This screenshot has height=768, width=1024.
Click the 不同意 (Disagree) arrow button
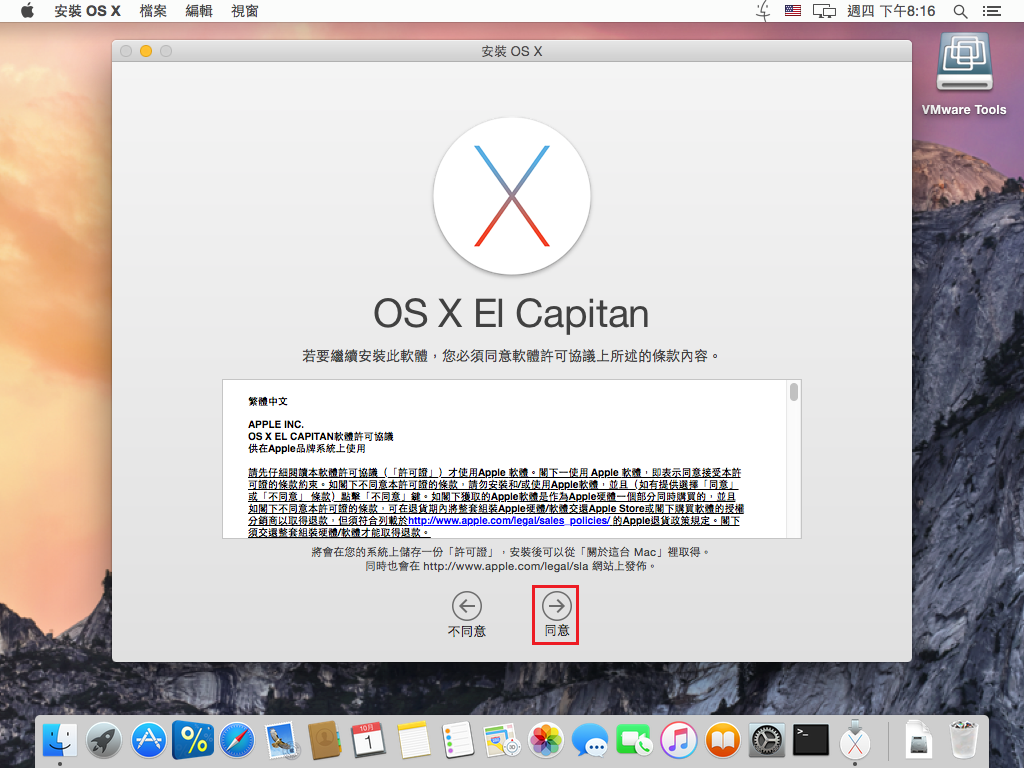pos(467,607)
